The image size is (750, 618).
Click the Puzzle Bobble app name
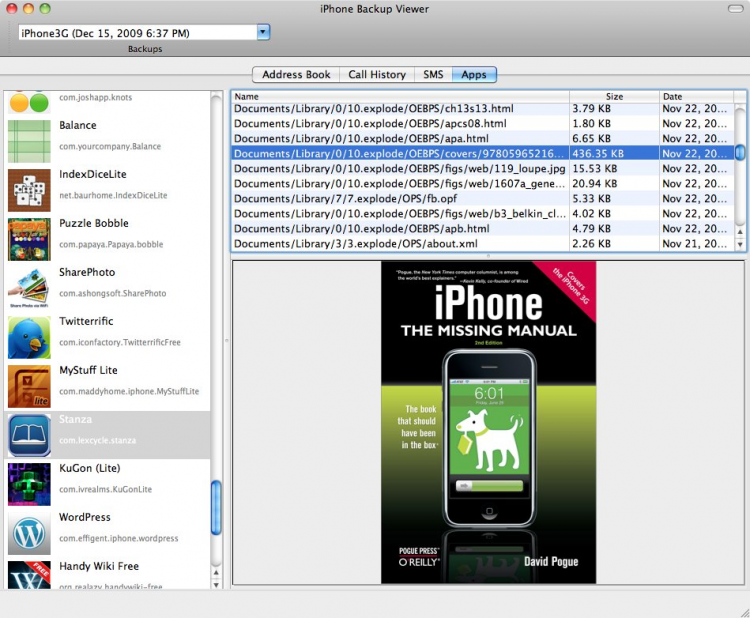[x=94, y=223]
